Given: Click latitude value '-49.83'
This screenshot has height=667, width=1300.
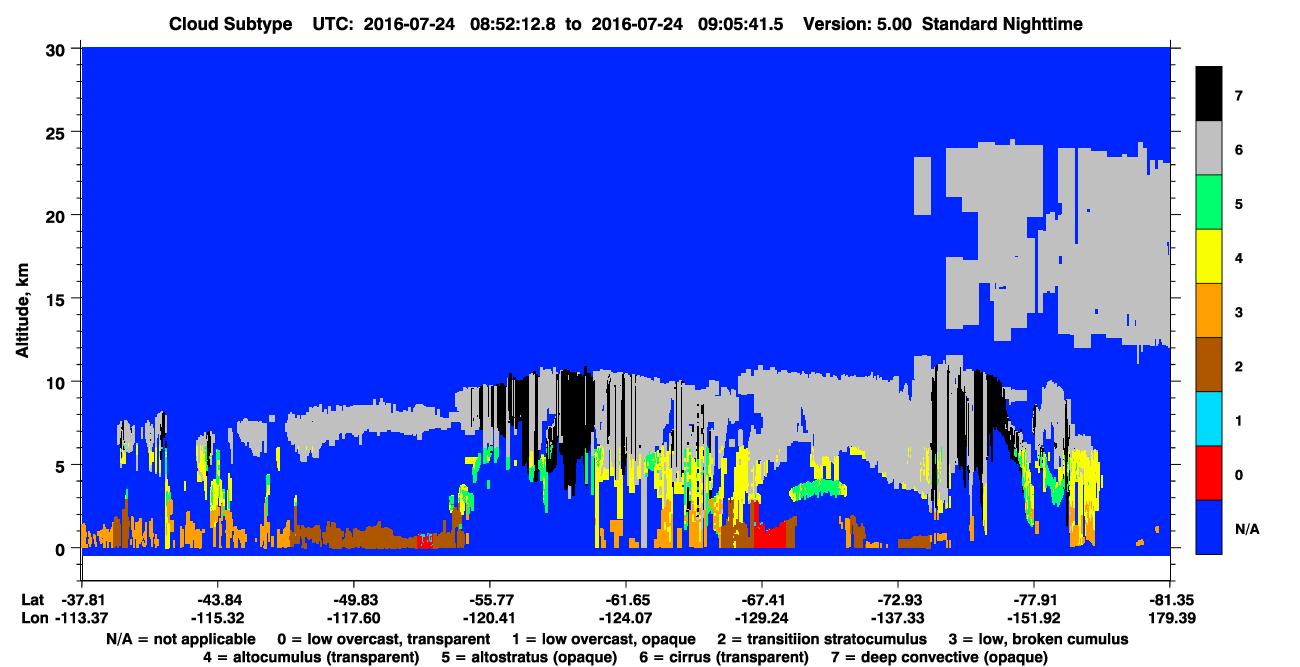Looking at the screenshot, I should coord(353,600).
